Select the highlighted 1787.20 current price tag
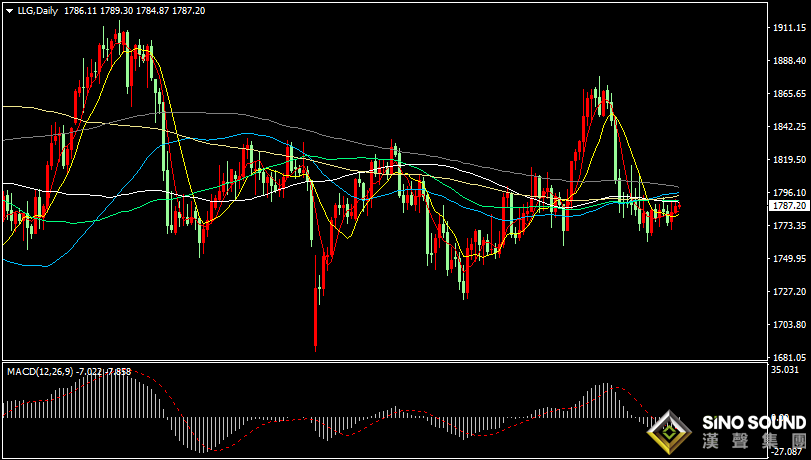This screenshot has width=811, height=460. pos(789,205)
